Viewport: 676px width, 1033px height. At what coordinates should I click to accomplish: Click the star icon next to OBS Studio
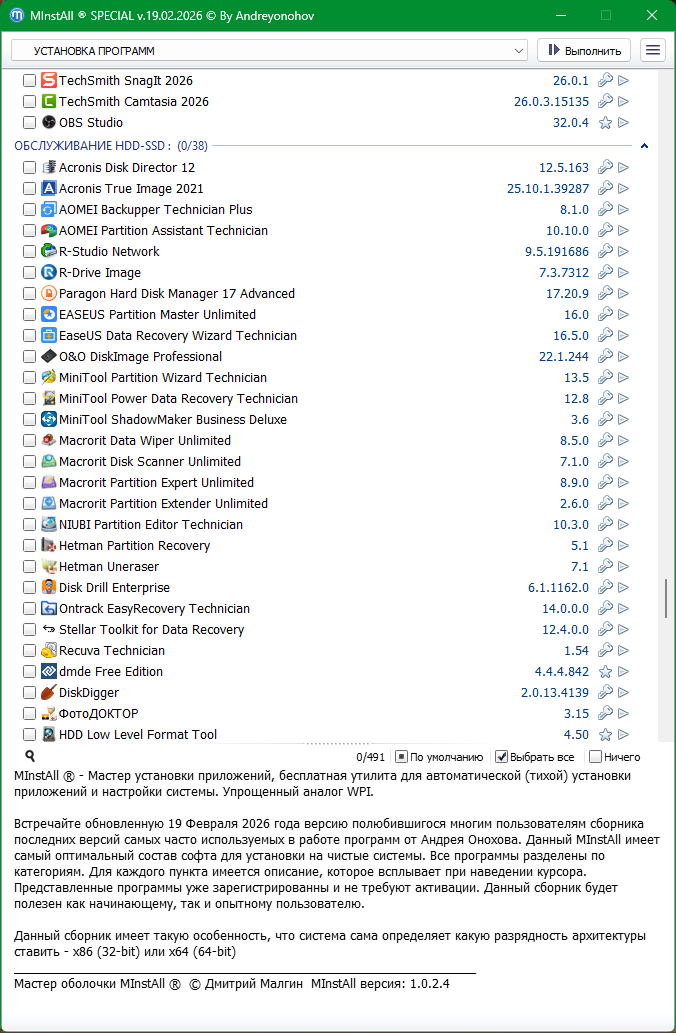click(x=605, y=123)
